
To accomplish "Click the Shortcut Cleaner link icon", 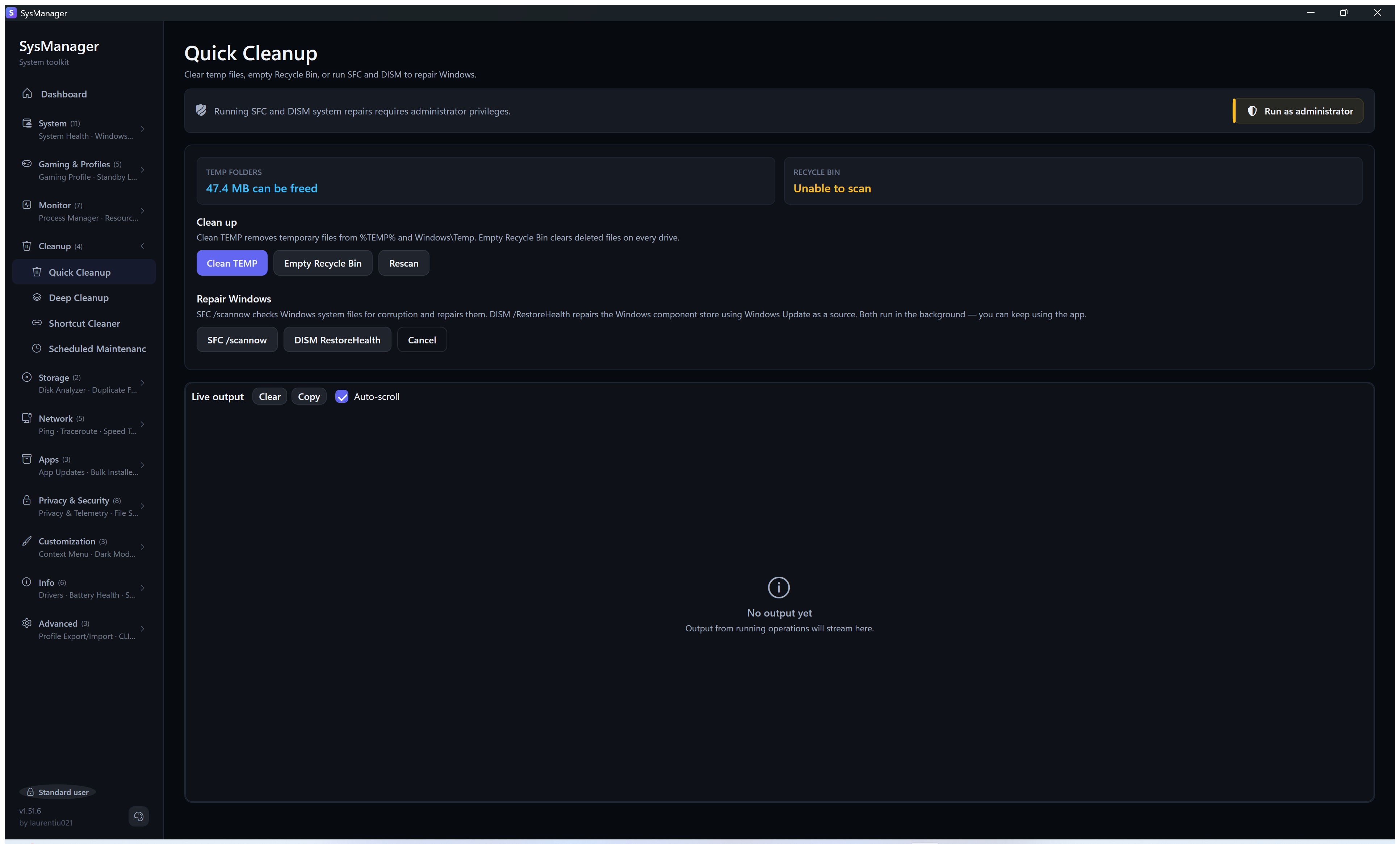I will [x=37, y=323].
